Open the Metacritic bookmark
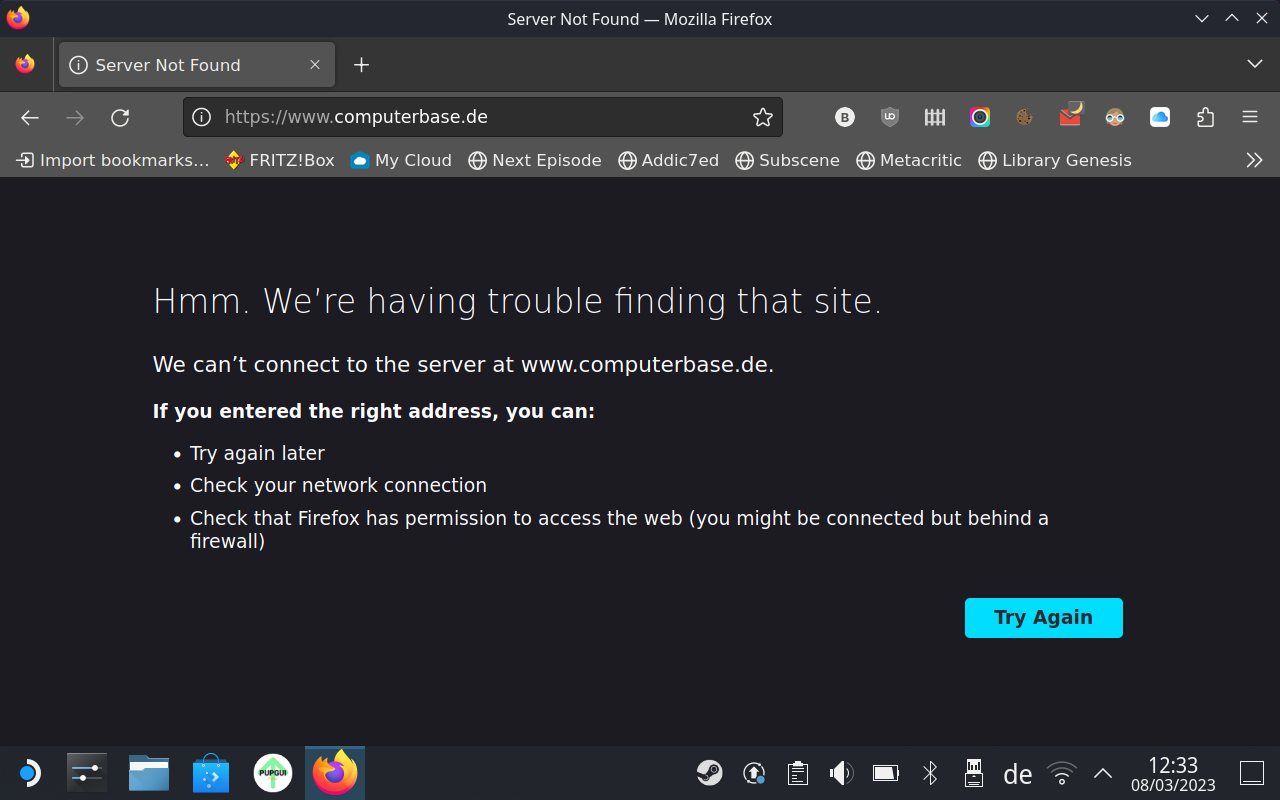The height and width of the screenshot is (800, 1280). coord(908,160)
